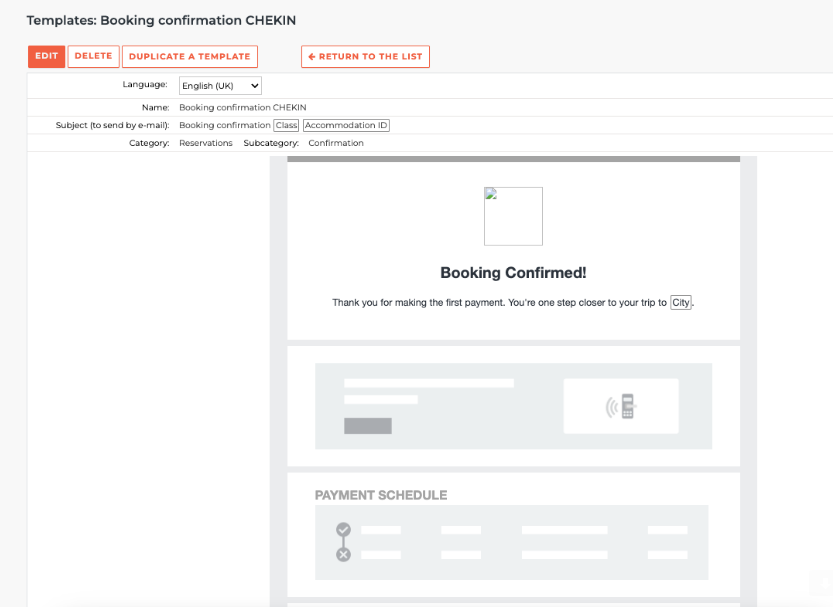Image resolution: width=833 pixels, height=607 pixels.
Task: Click the Confirmation subcategory value
Action: click(336, 143)
